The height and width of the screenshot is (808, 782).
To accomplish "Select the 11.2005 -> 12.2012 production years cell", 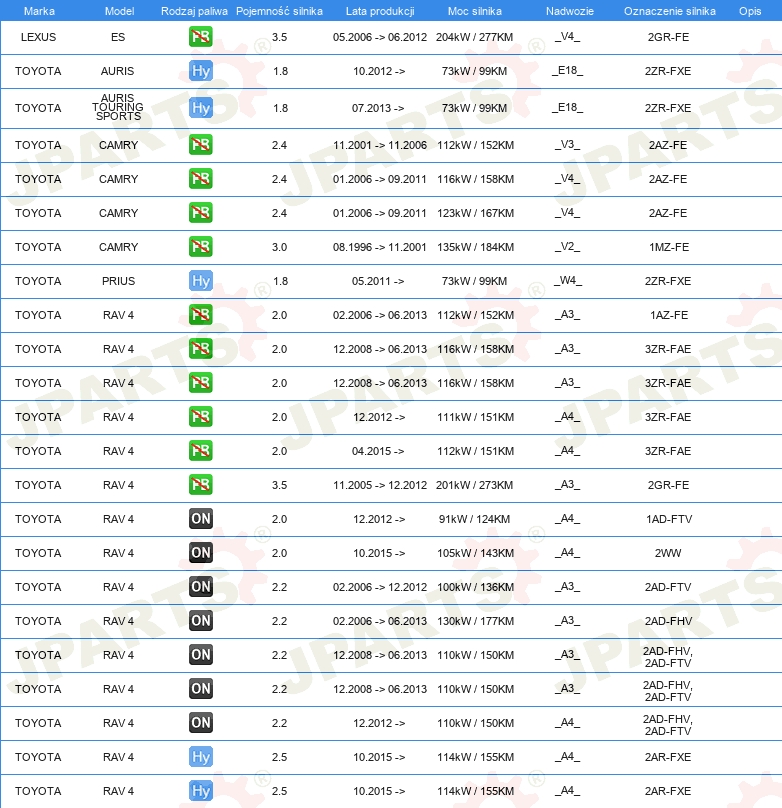I will tap(380, 485).
